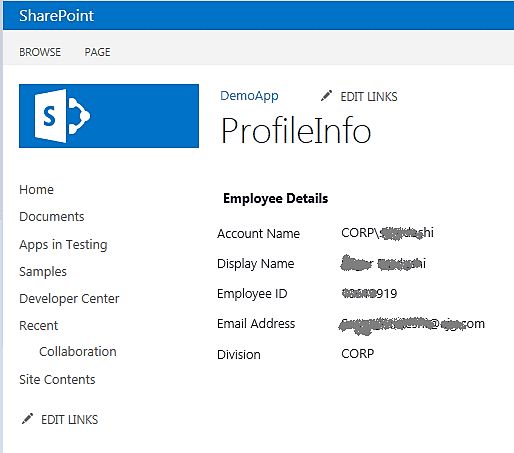Open the DemoApp site link
Screen dimensions: 514x453
pos(249,96)
